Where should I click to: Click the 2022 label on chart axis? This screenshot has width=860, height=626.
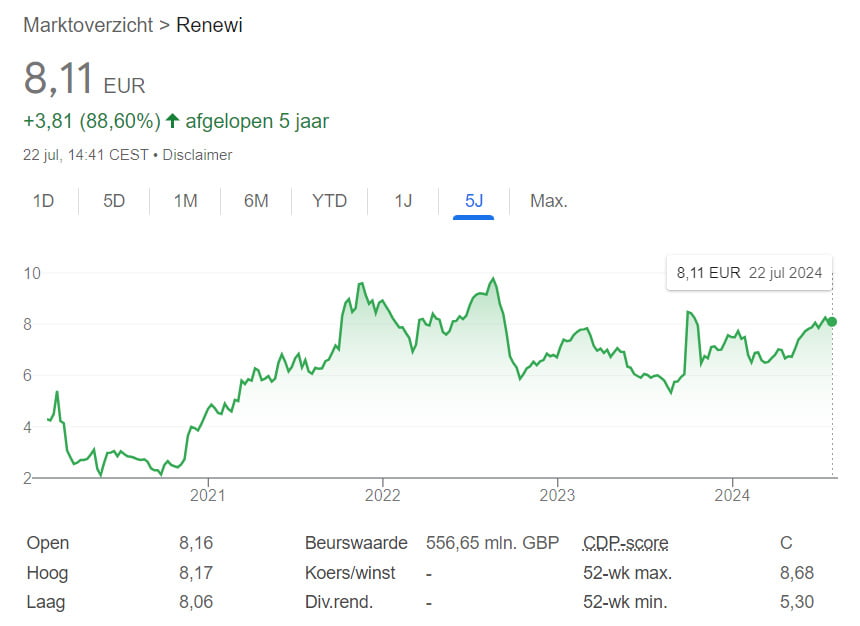[x=382, y=494]
